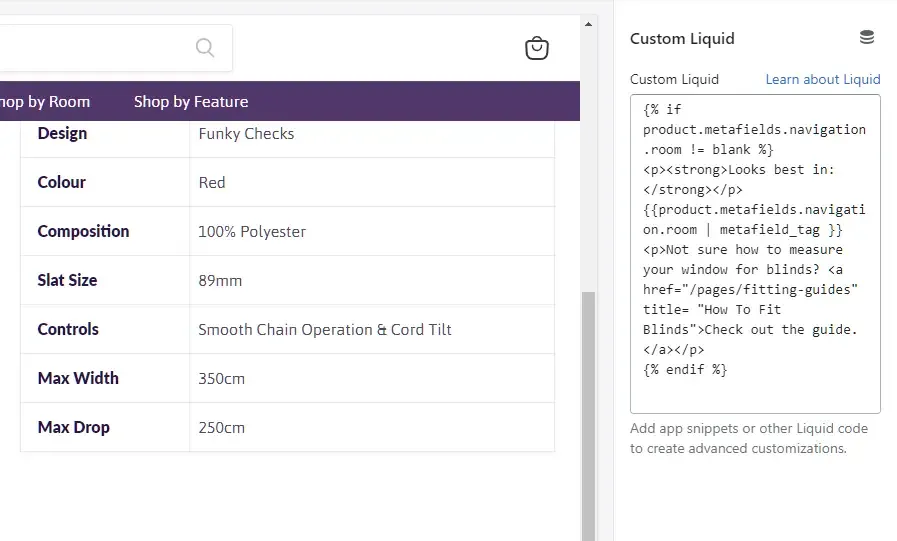
Task: Click the search magnifier icon
Action: tap(205, 47)
